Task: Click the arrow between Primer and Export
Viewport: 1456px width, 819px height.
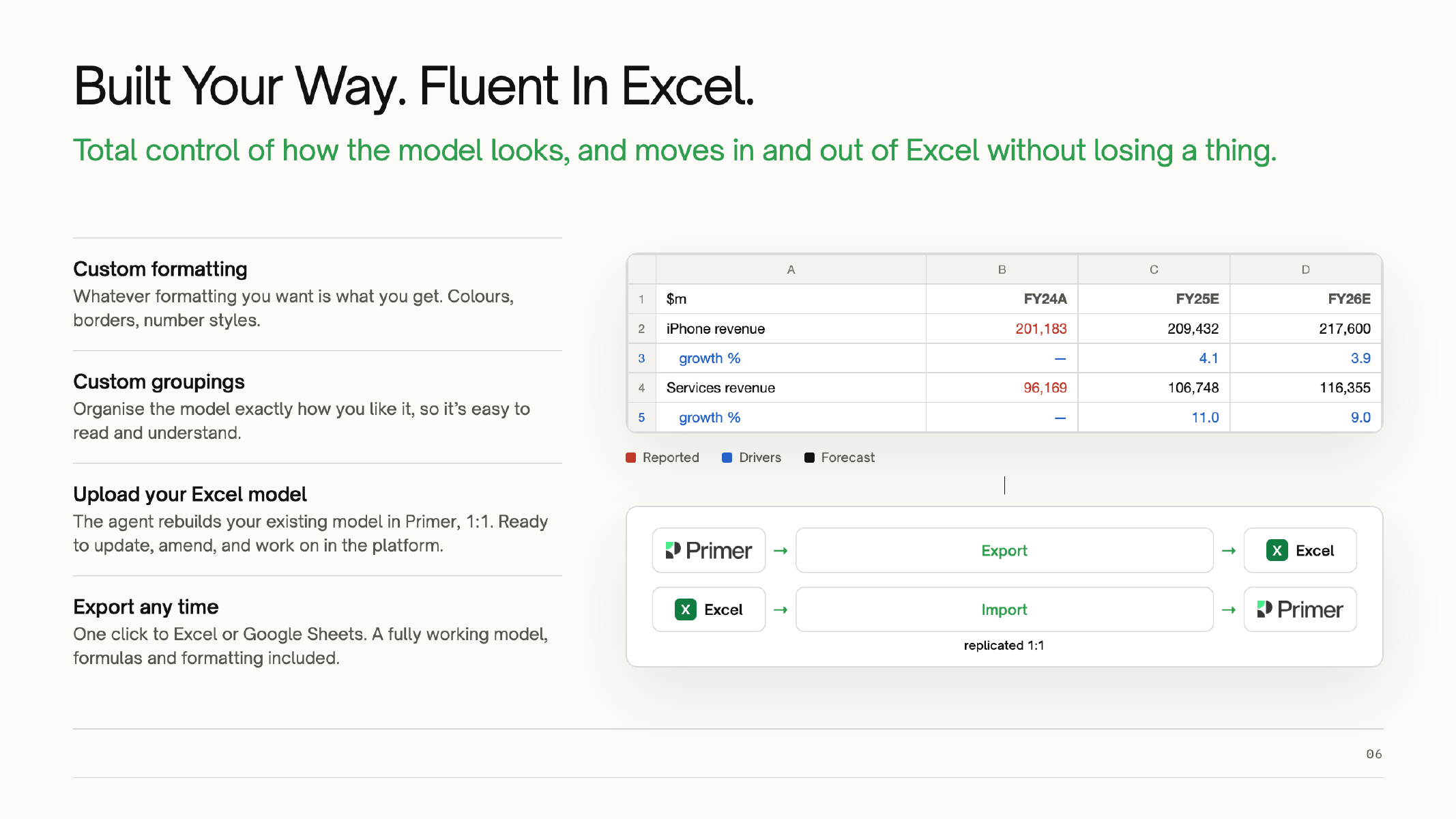Action: pyautogui.click(x=781, y=550)
